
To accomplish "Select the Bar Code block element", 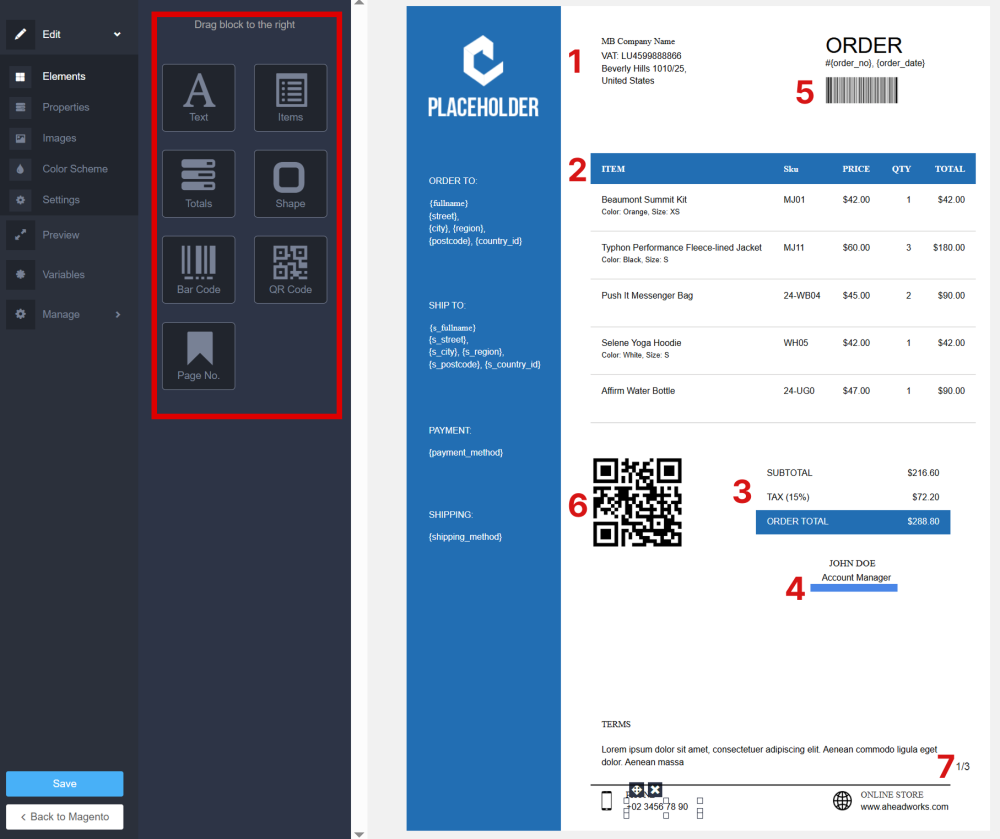I will point(198,270).
